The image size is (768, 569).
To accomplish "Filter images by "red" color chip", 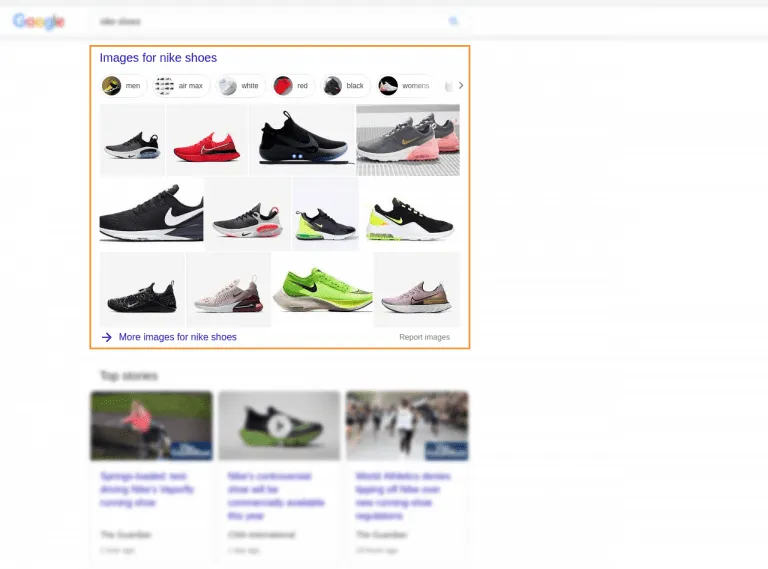I will point(293,86).
